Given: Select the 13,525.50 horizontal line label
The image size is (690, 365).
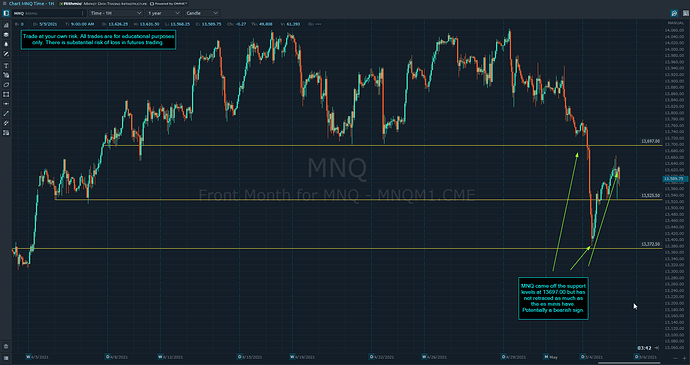Looking at the screenshot, I should (650, 195).
